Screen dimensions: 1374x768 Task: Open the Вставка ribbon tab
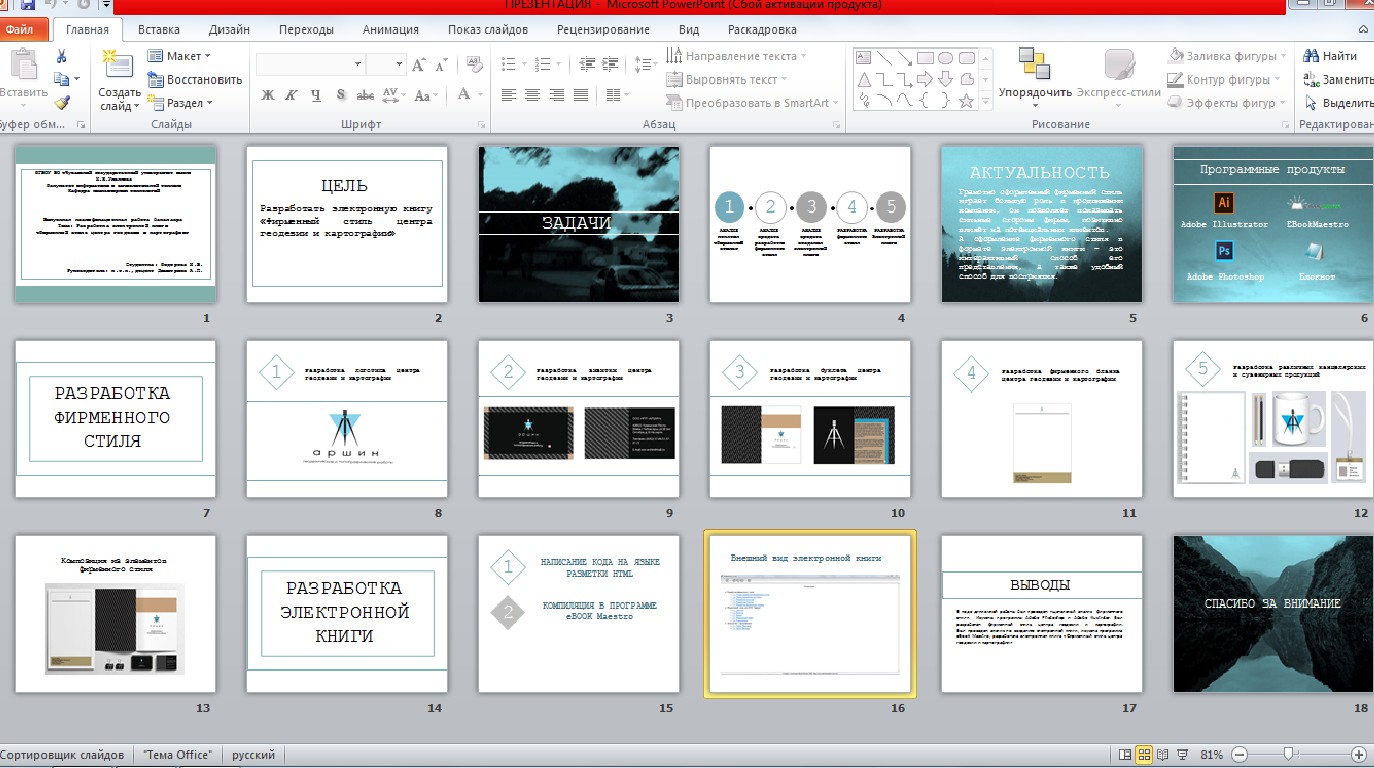(160, 30)
